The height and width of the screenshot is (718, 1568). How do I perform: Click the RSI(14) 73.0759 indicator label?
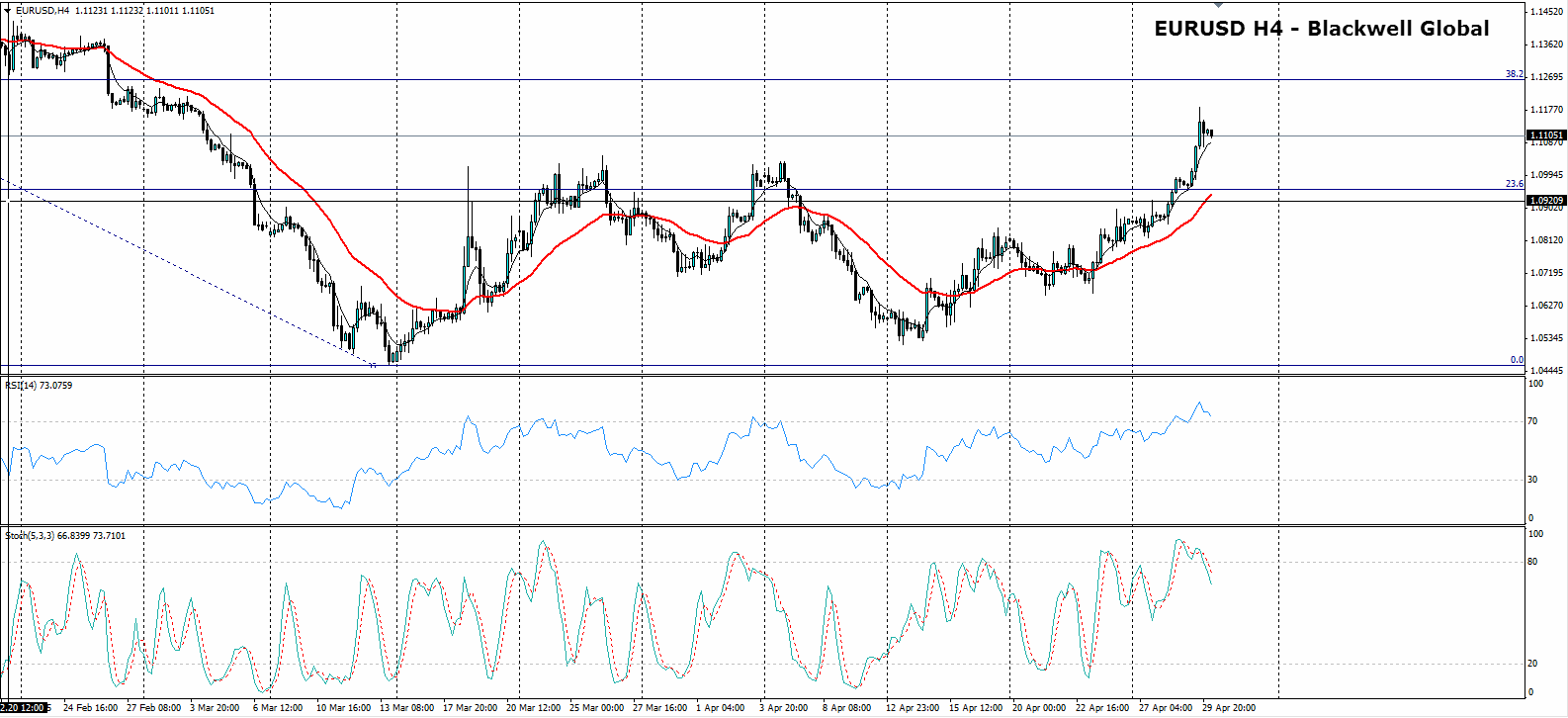(39, 385)
